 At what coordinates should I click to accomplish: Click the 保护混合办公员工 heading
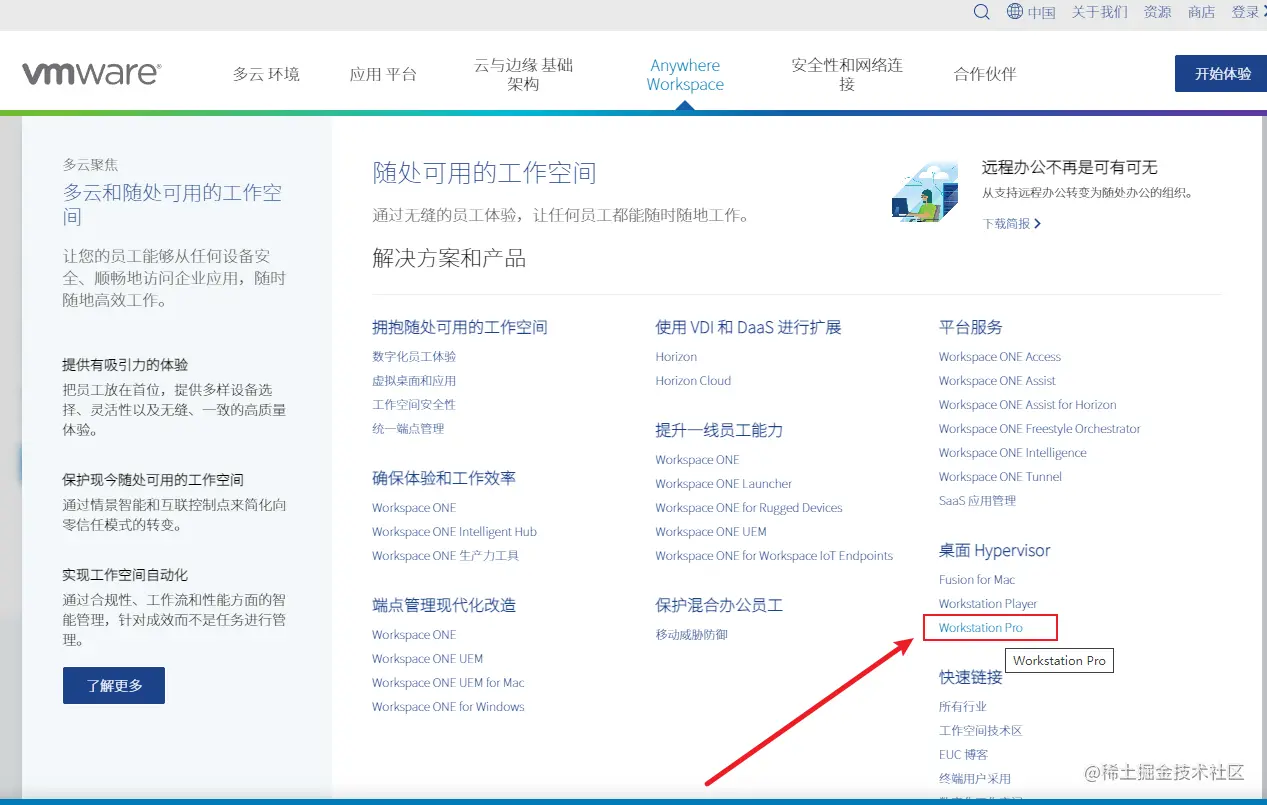point(719,606)
